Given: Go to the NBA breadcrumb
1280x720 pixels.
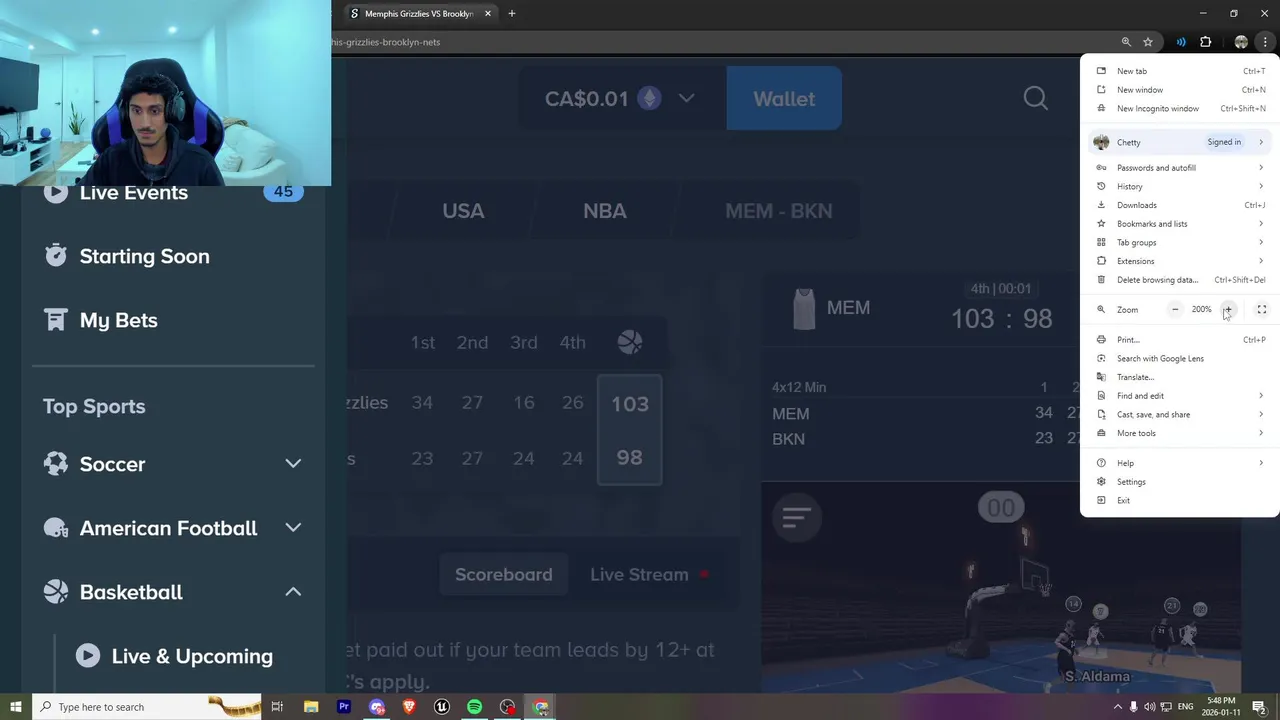Looking at the screenshot, I should pyautogui.click(x=605, y=211).
